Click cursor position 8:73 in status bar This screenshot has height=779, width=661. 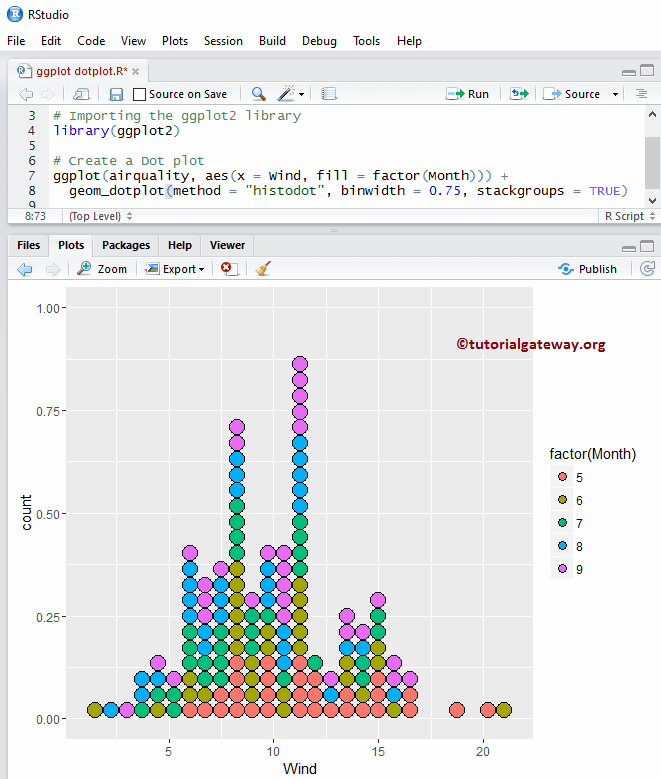click(35, 216)
